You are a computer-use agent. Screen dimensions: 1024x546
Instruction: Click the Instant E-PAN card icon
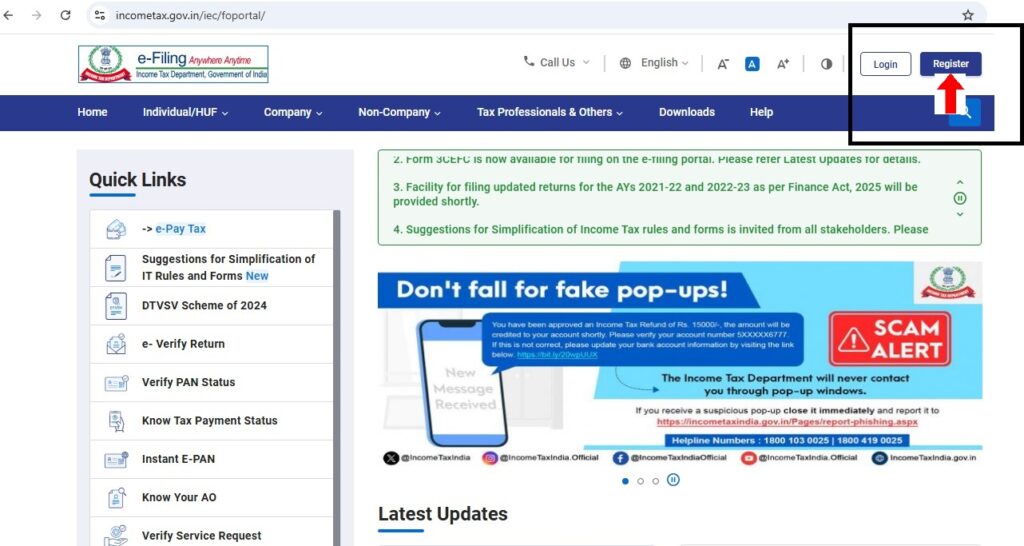click(116, 460)
